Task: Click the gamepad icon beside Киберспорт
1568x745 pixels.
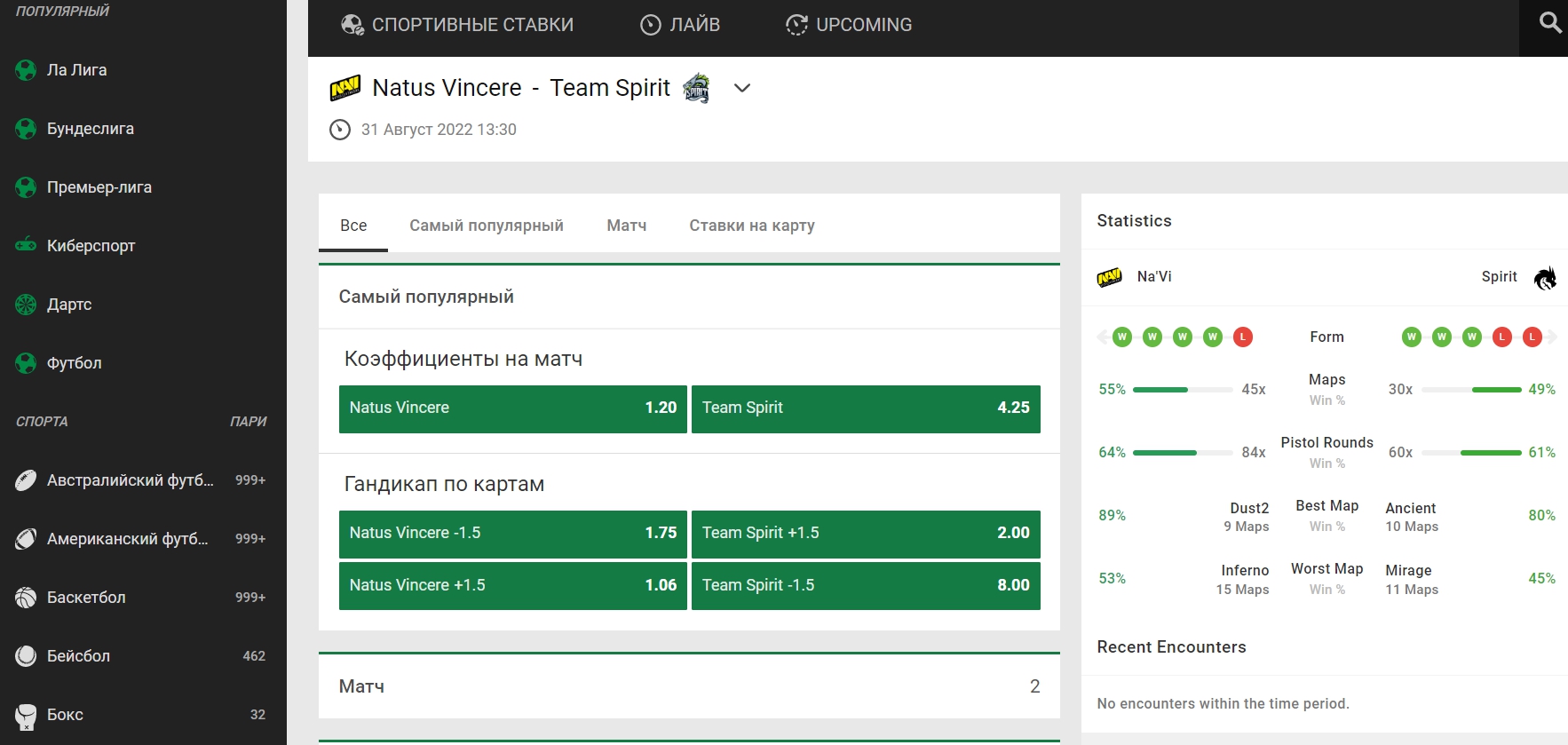Action: tap(26, 245)
